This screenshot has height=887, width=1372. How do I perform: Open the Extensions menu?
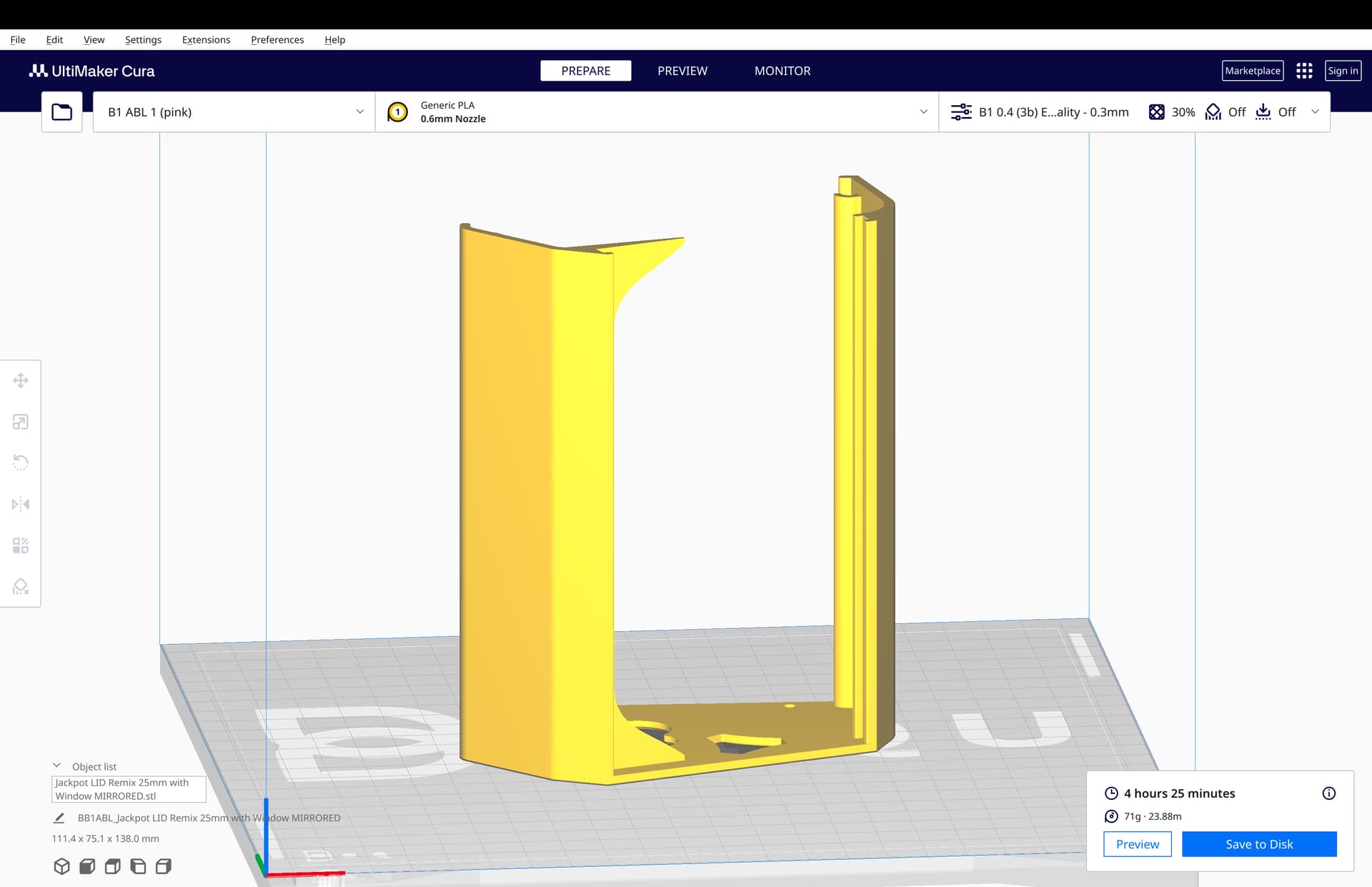click(x=206, y=40)
